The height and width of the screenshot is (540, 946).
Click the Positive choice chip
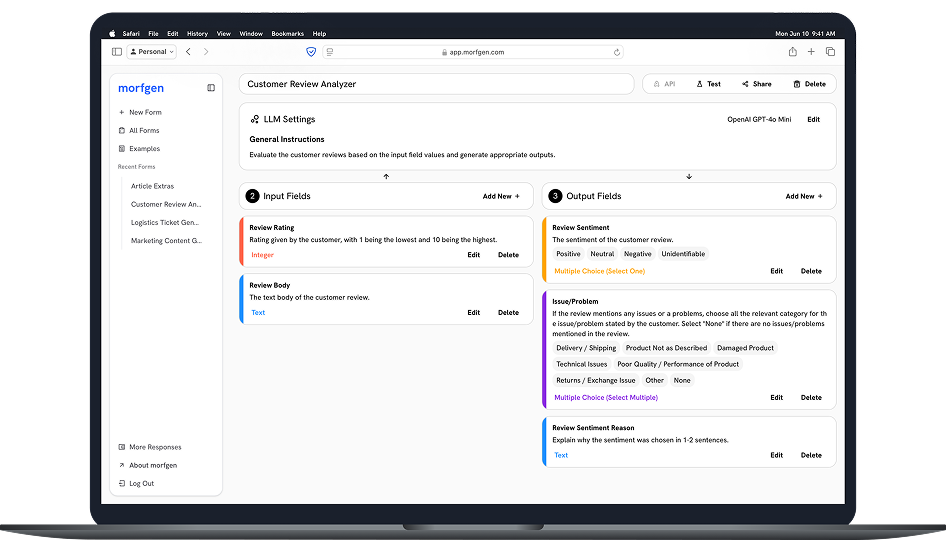point(568,254)
